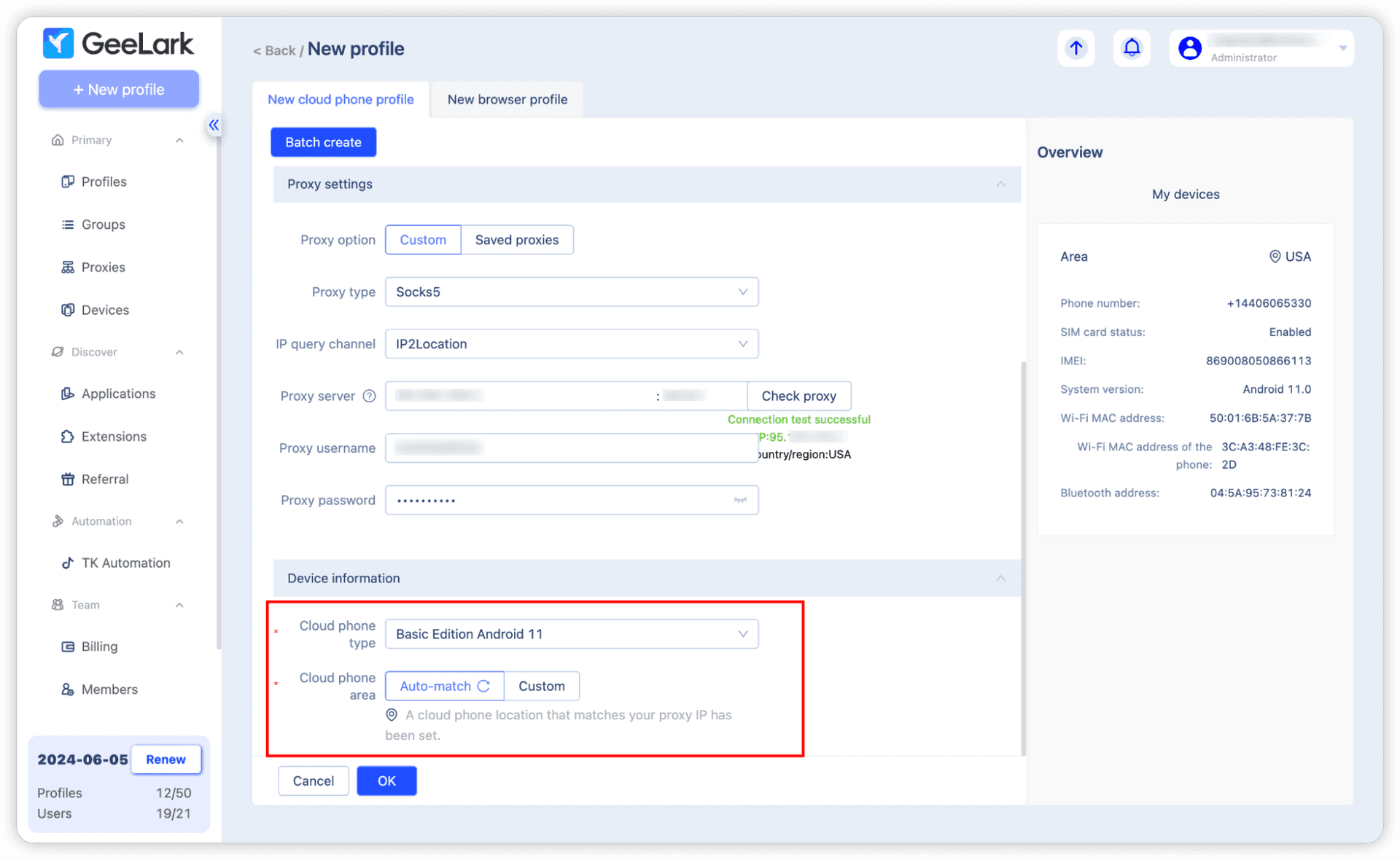Click the Batch create button

[x=323, y=141]
